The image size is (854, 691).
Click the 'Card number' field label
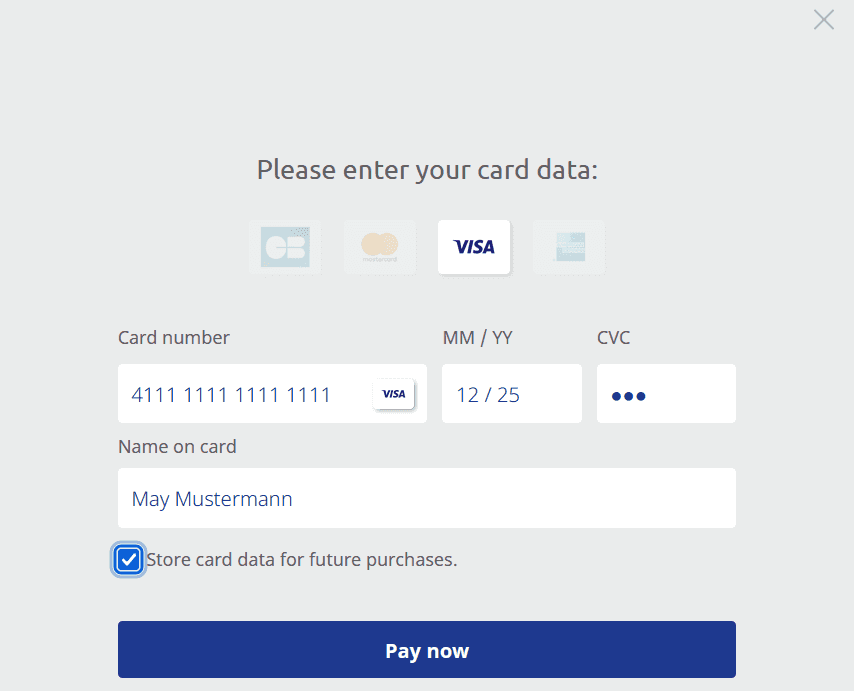(x=174, y=338)
